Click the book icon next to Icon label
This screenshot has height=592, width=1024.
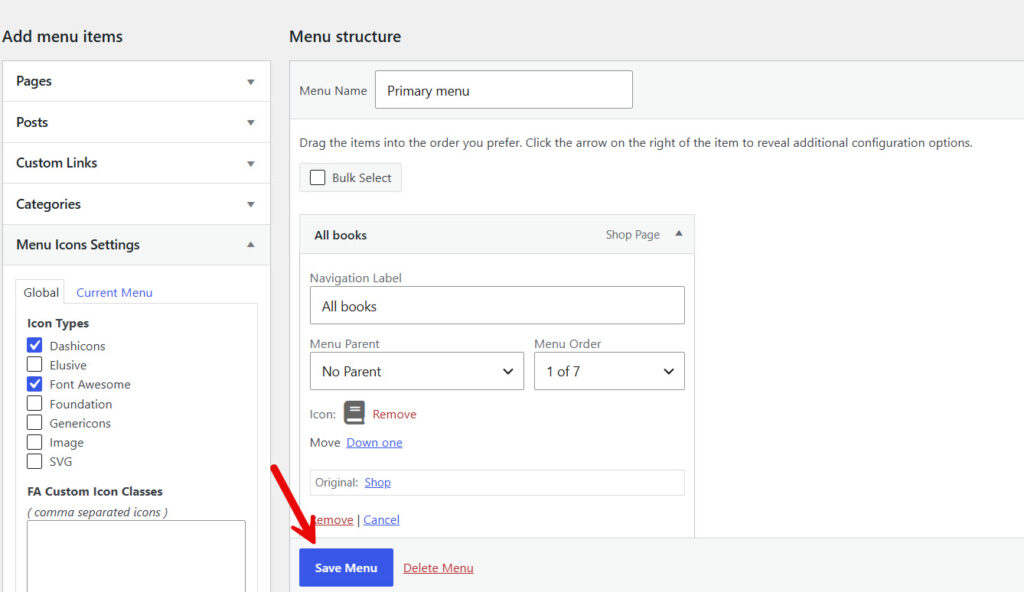click(x=354, y=413)
